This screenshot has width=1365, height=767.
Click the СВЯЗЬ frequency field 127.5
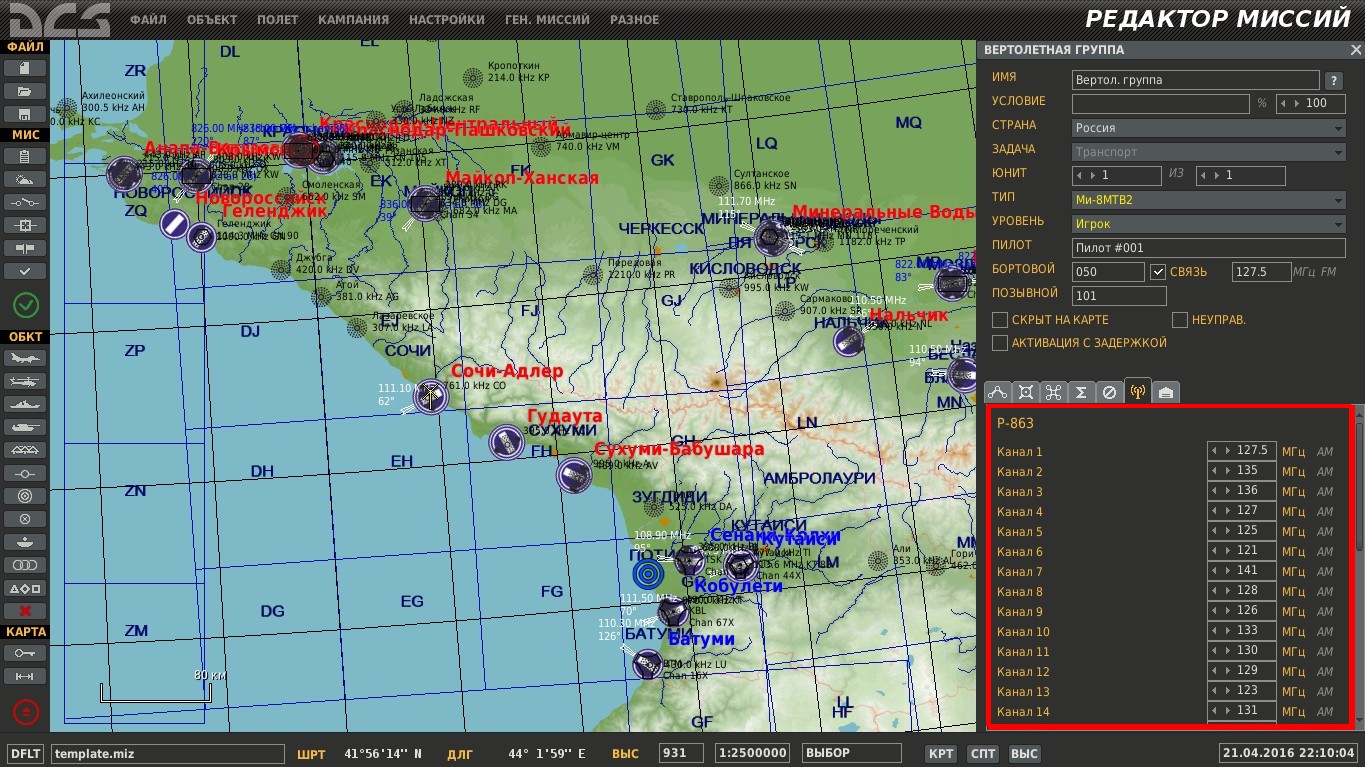(x=1261, y=272)
